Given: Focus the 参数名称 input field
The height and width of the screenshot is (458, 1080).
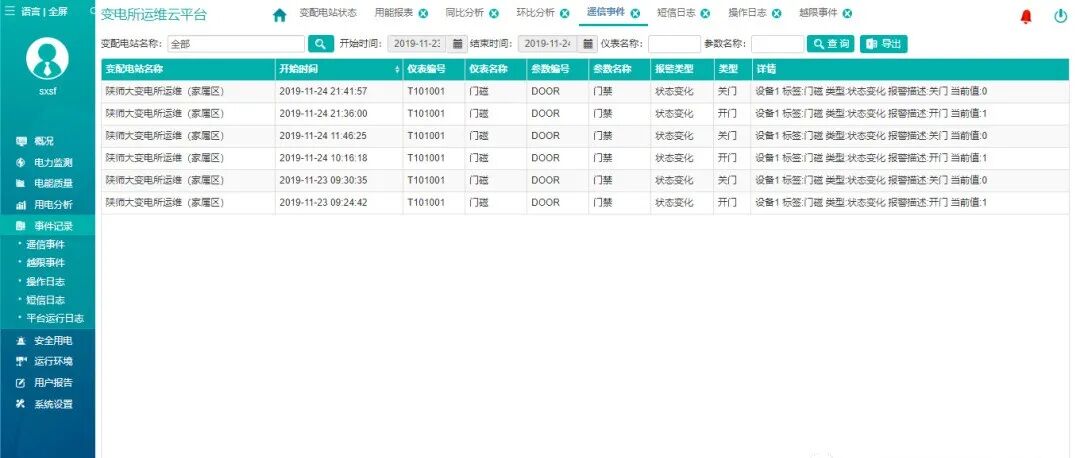Looking at the screenshot, I should (x=777, y=44).
